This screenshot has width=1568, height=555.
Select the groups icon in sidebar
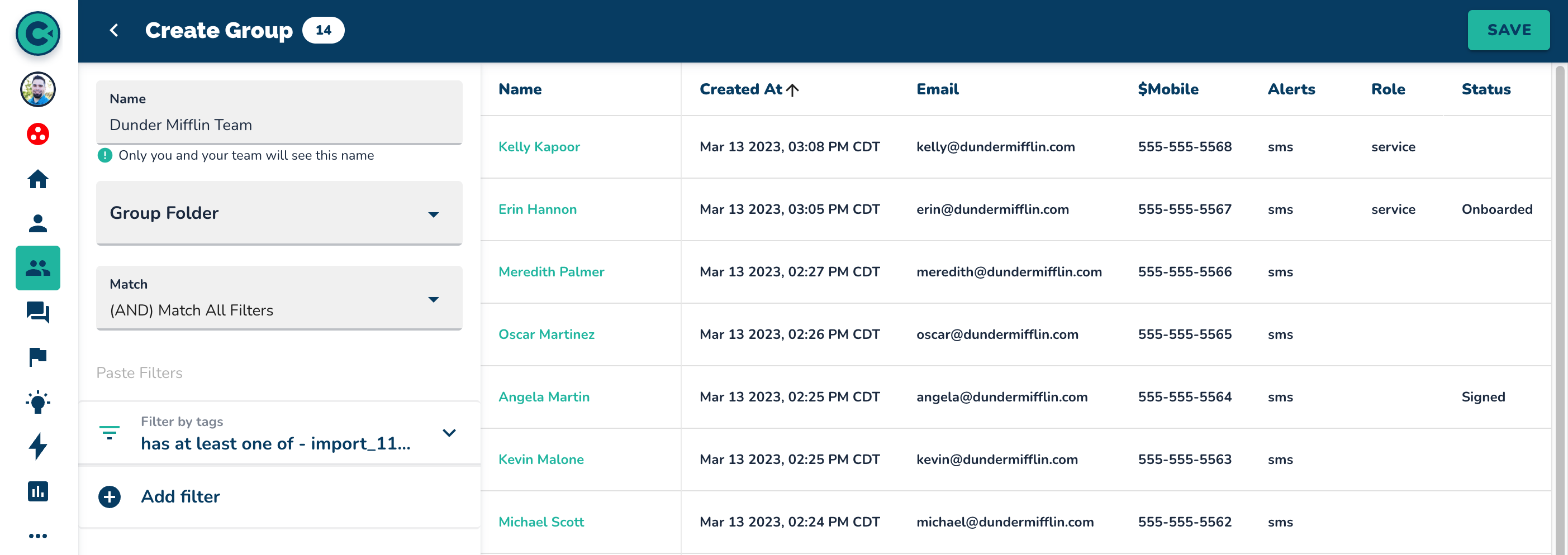point(38,267)
